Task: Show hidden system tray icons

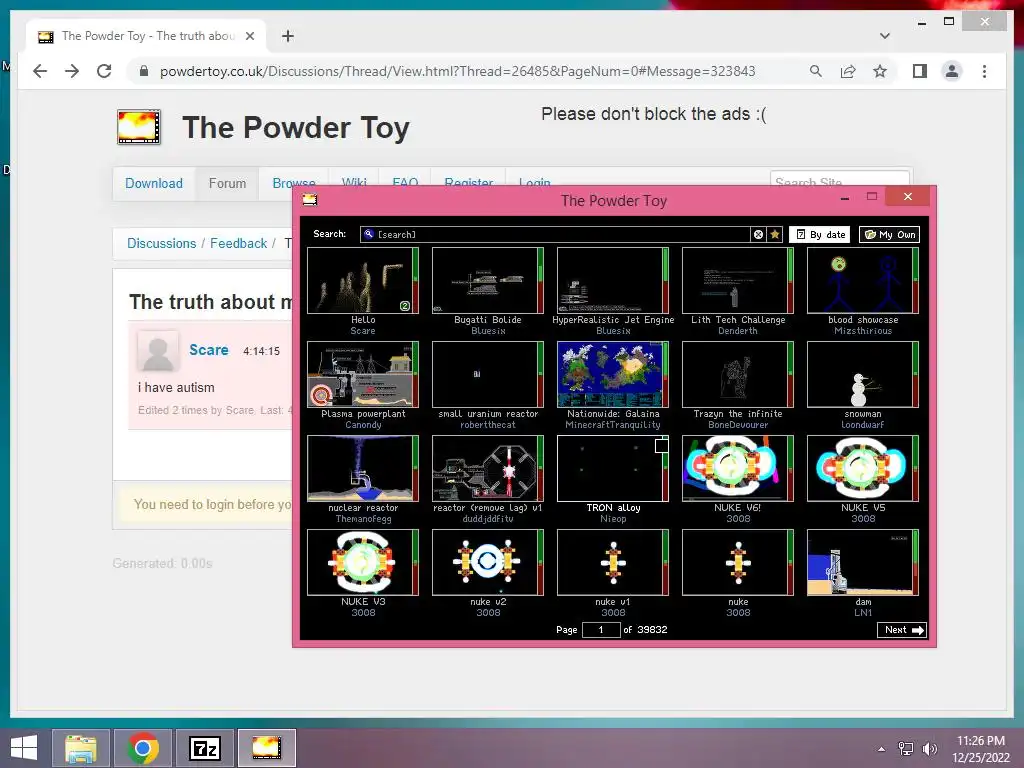Action: (x=882, y=749)
